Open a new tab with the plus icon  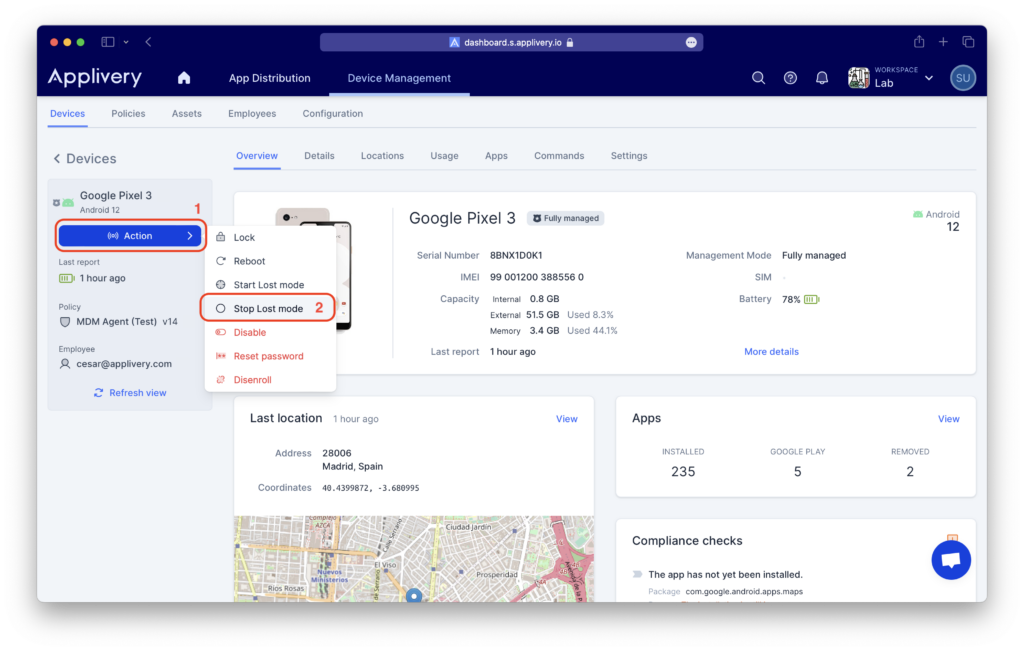click(x=943, y=42)
